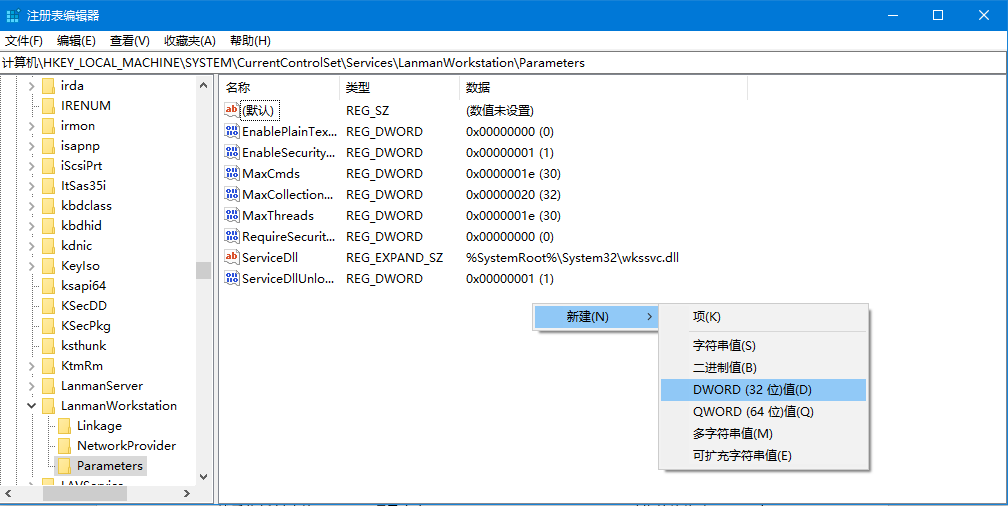Viewport: 1008px width, 506px height.
Task: Click the LanmanServer folder icon
Action: click(48, 386)
